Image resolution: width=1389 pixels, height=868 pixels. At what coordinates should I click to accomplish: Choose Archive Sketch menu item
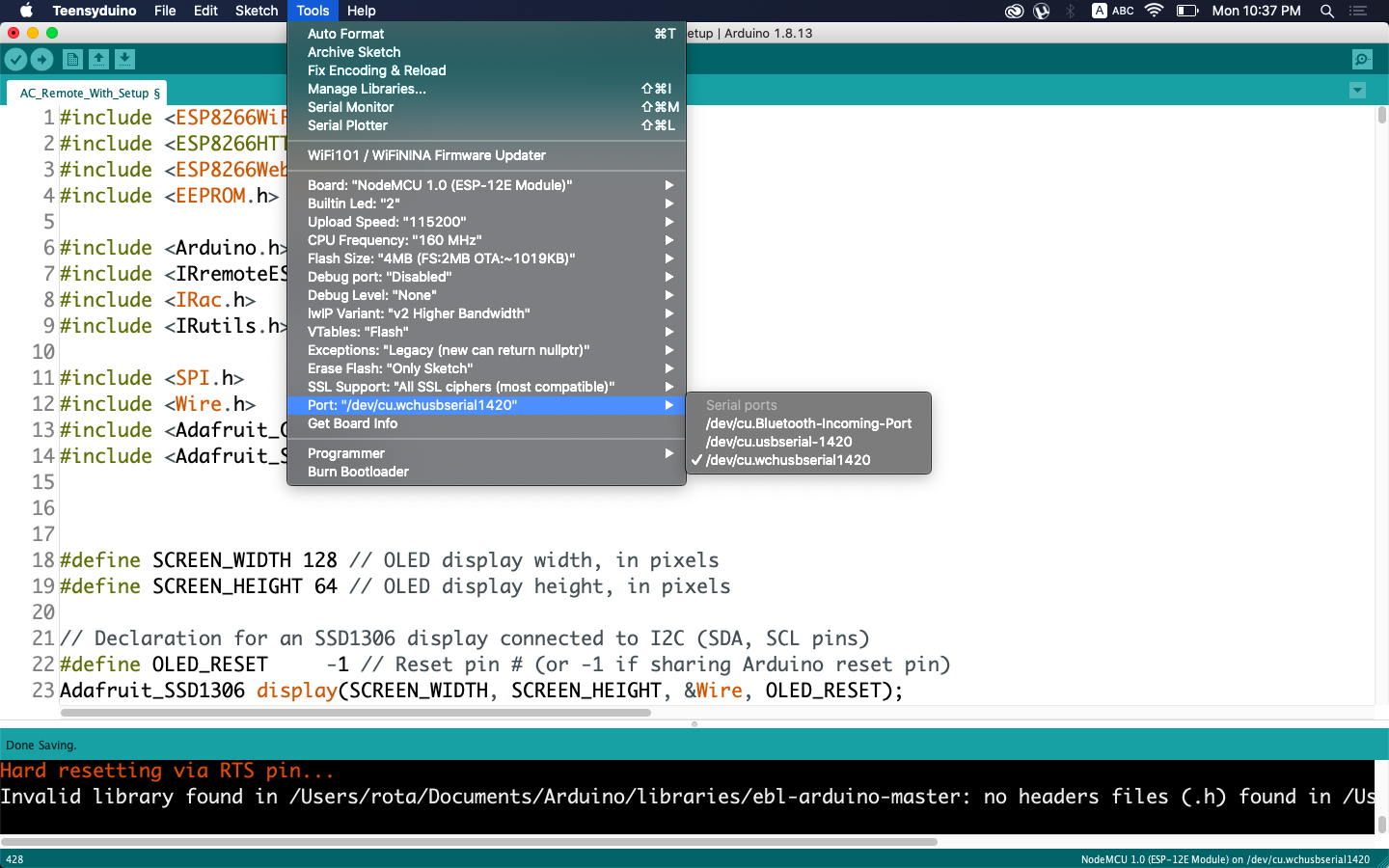coord(486,52)
